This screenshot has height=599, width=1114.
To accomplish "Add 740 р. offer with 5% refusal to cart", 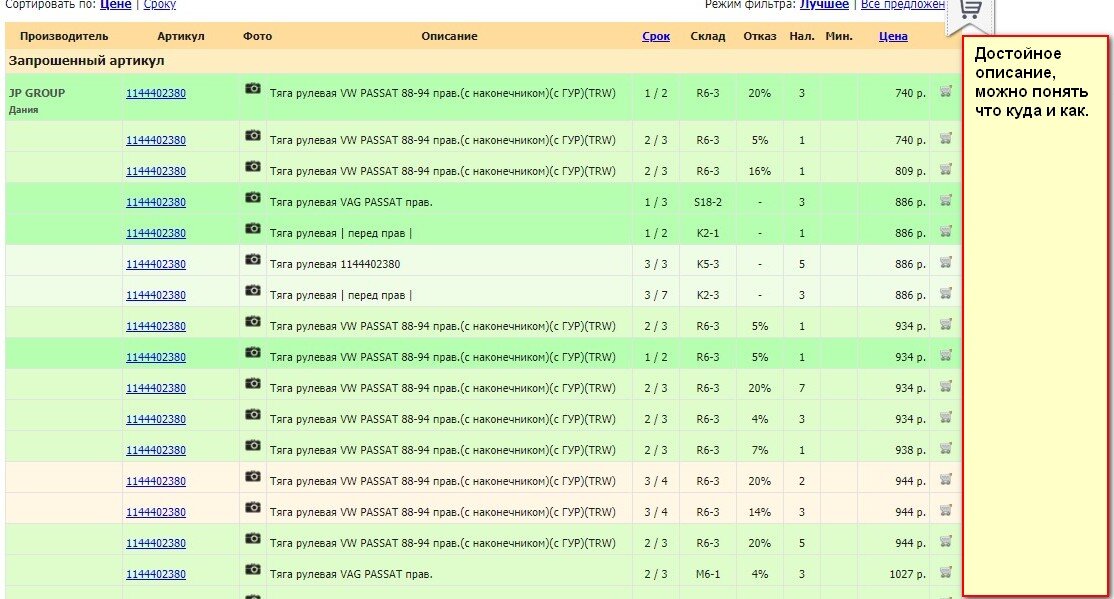I will tap(946, 139).
